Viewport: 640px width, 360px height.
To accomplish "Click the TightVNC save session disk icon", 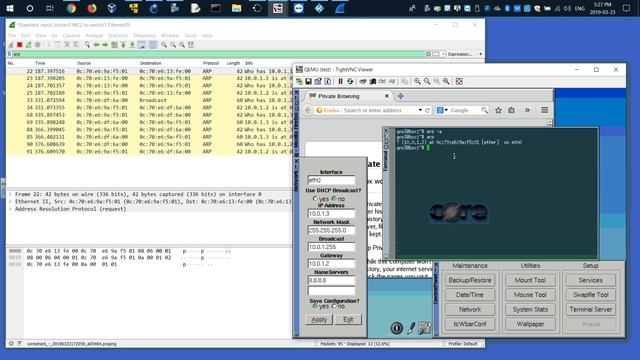I will 309,82.
